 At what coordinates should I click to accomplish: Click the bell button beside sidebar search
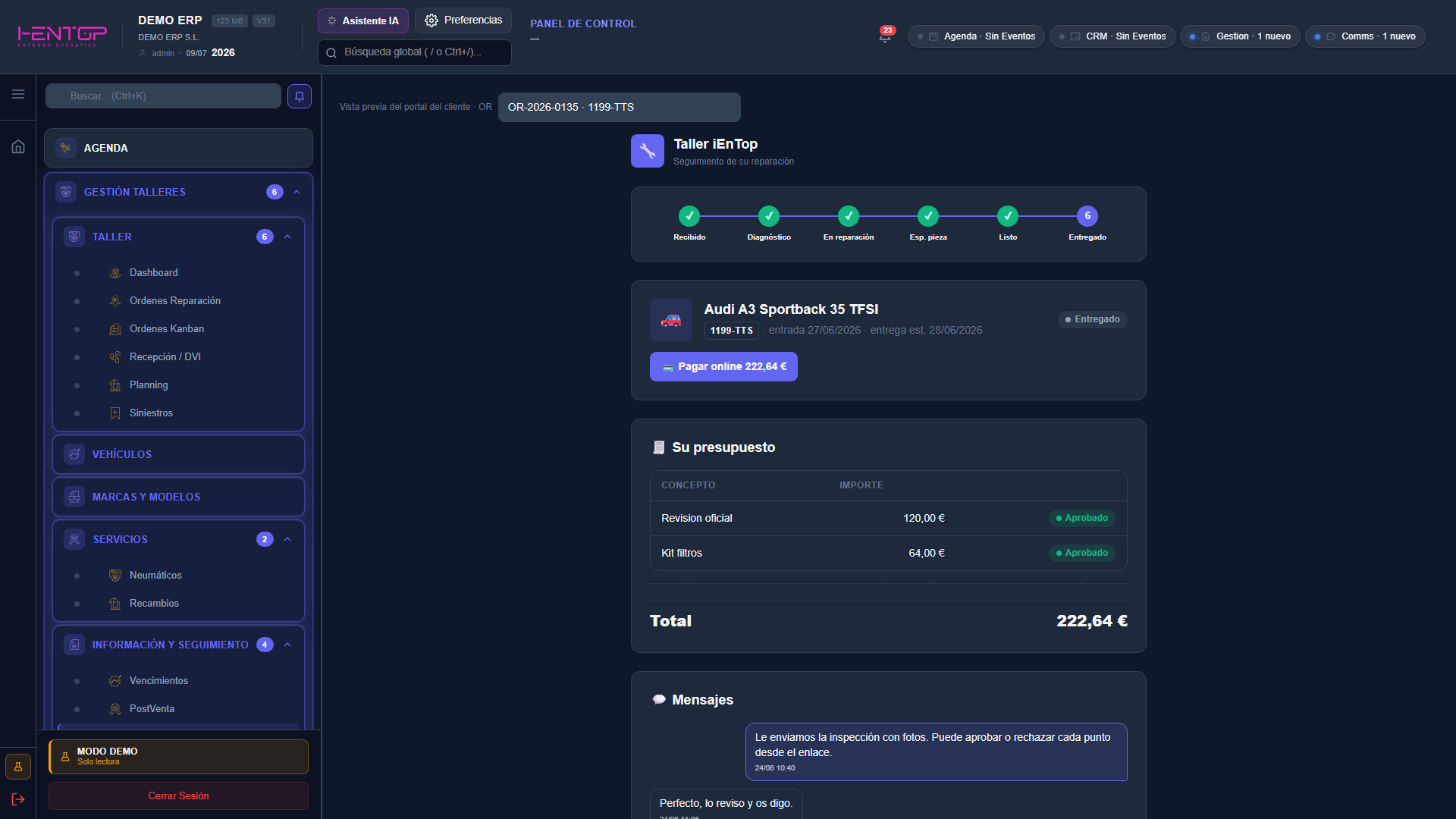300,96
